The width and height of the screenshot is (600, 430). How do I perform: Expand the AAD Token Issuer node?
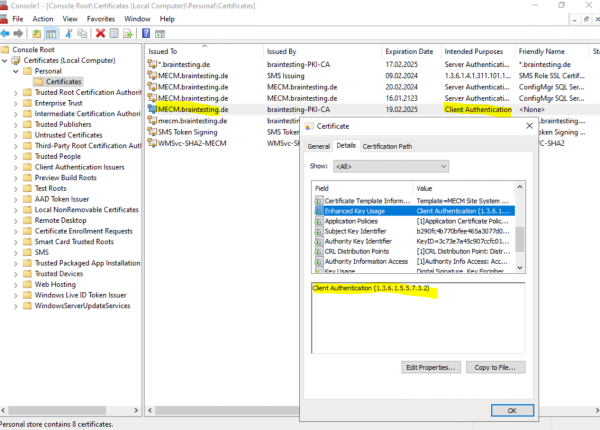(16, 199)
